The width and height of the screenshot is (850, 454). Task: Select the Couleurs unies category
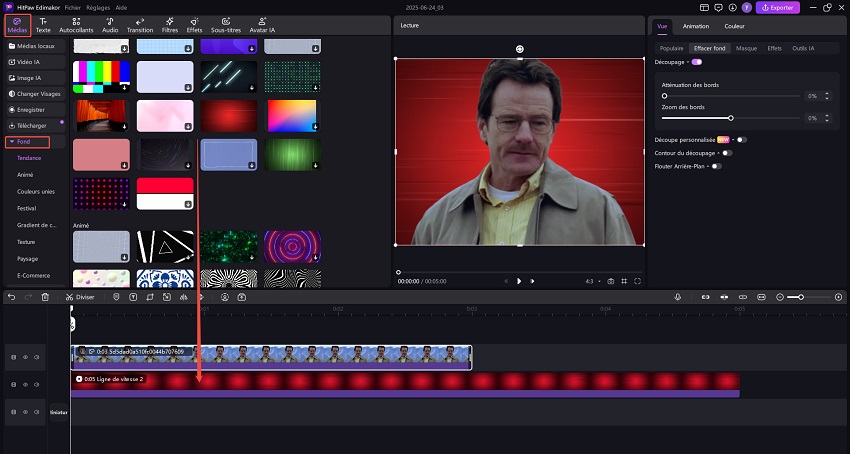pos(36,191)
